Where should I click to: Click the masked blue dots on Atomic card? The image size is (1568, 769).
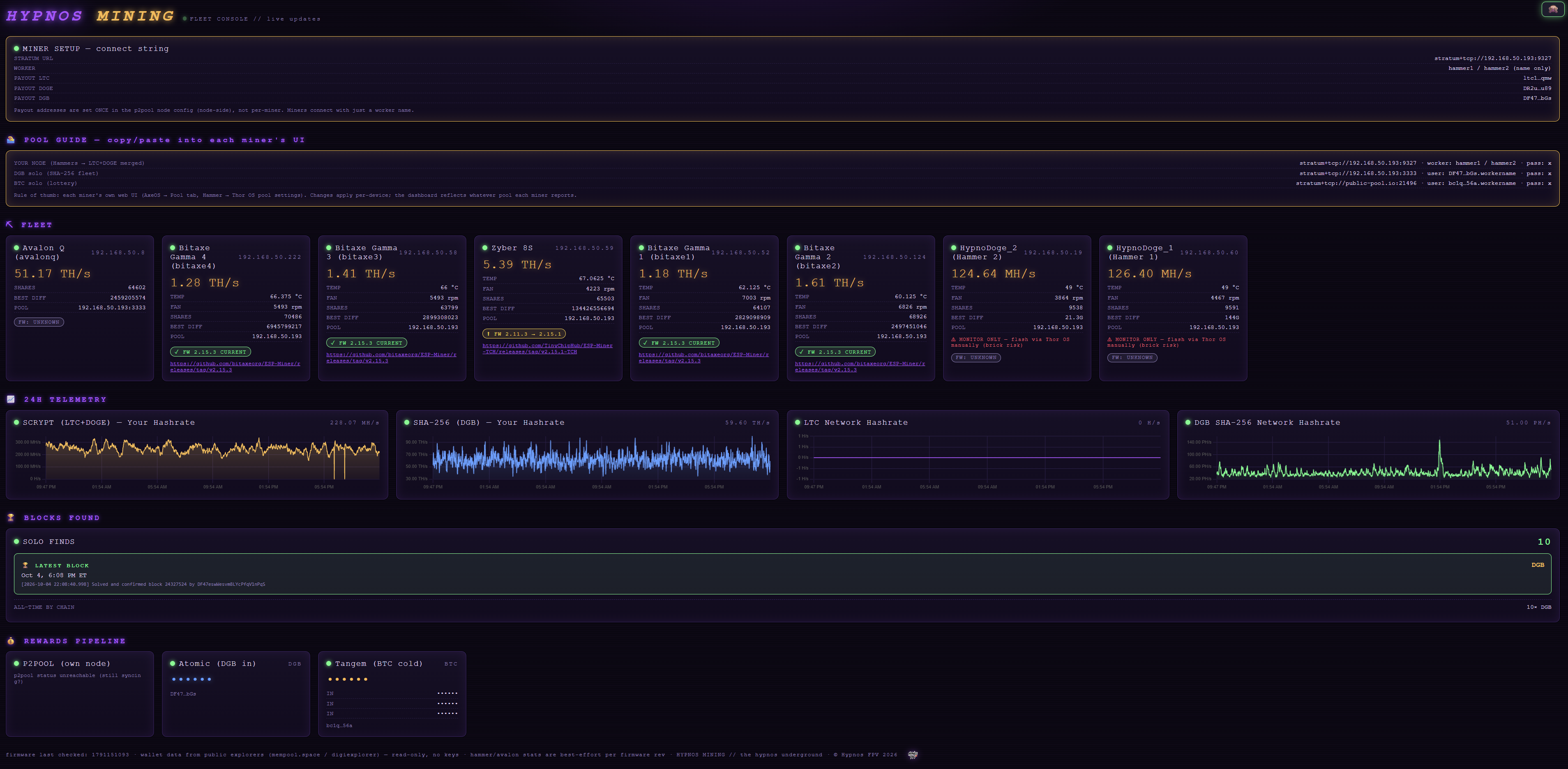tap(192, 679)
